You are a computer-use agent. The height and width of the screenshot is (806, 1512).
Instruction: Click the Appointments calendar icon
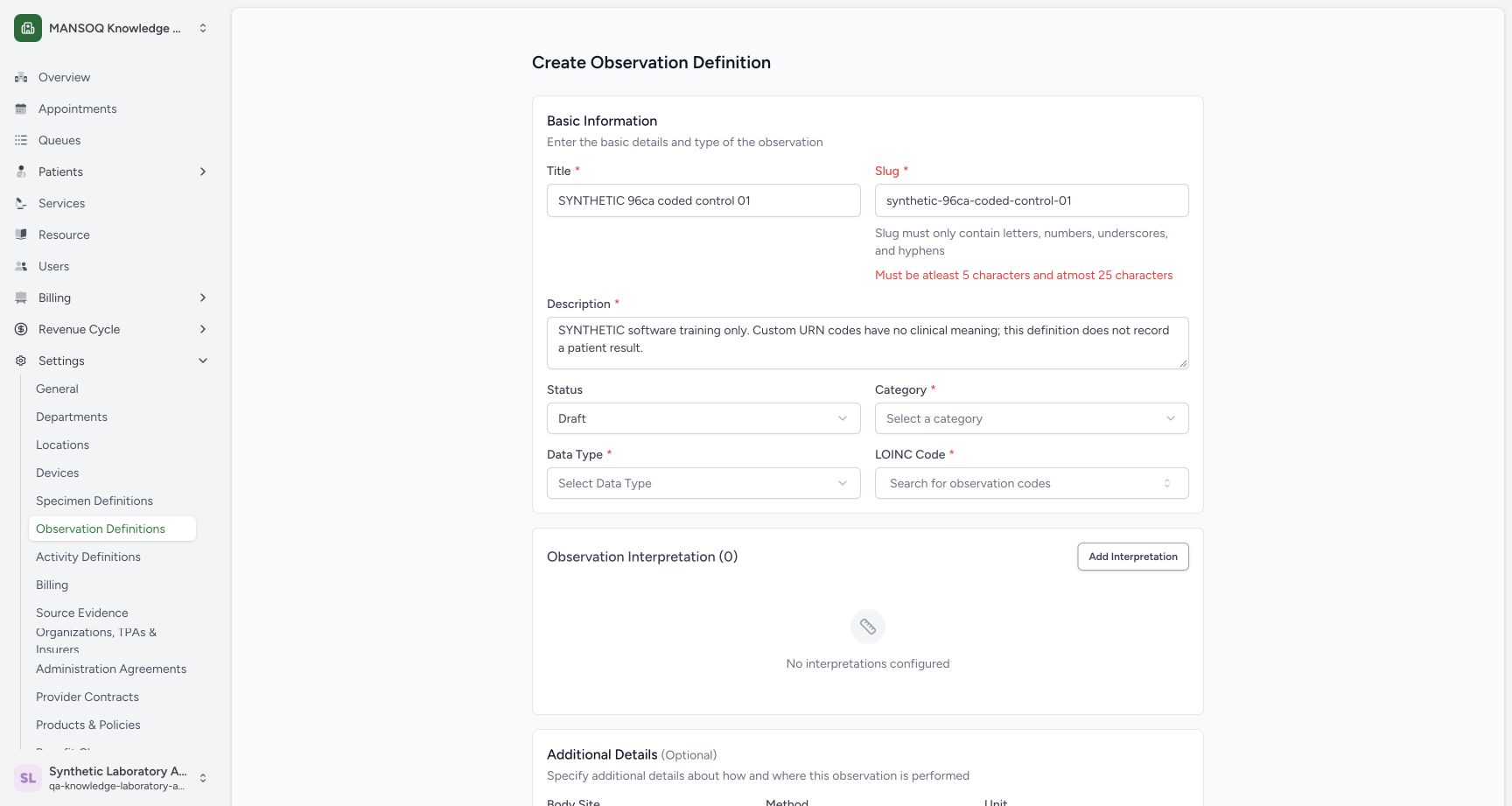pos(21,109)
